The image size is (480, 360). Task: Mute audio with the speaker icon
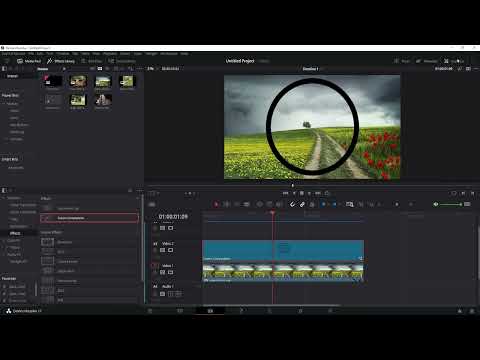click(x=436, y=204)
